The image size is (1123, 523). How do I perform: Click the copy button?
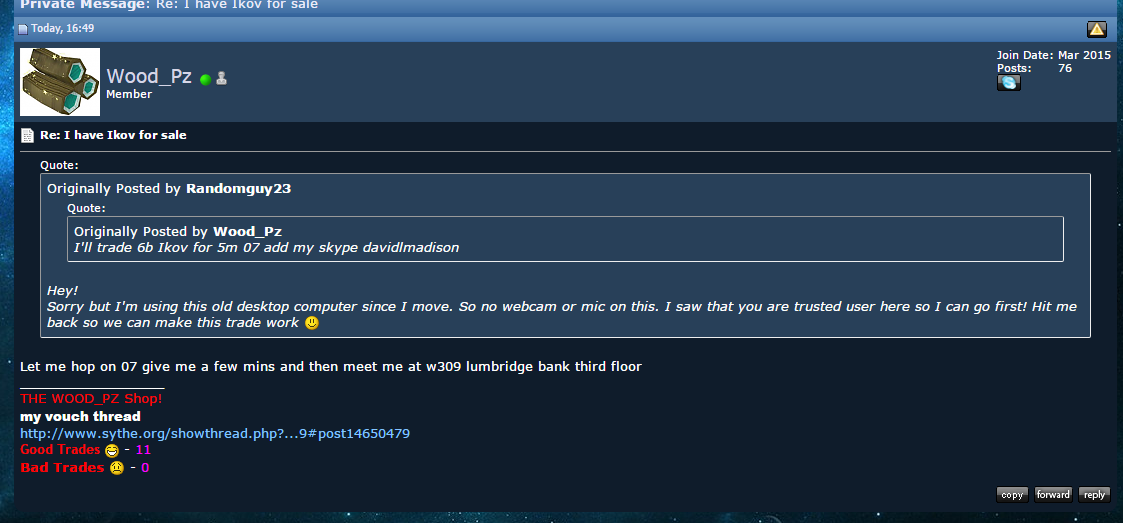click(1012, 494)
